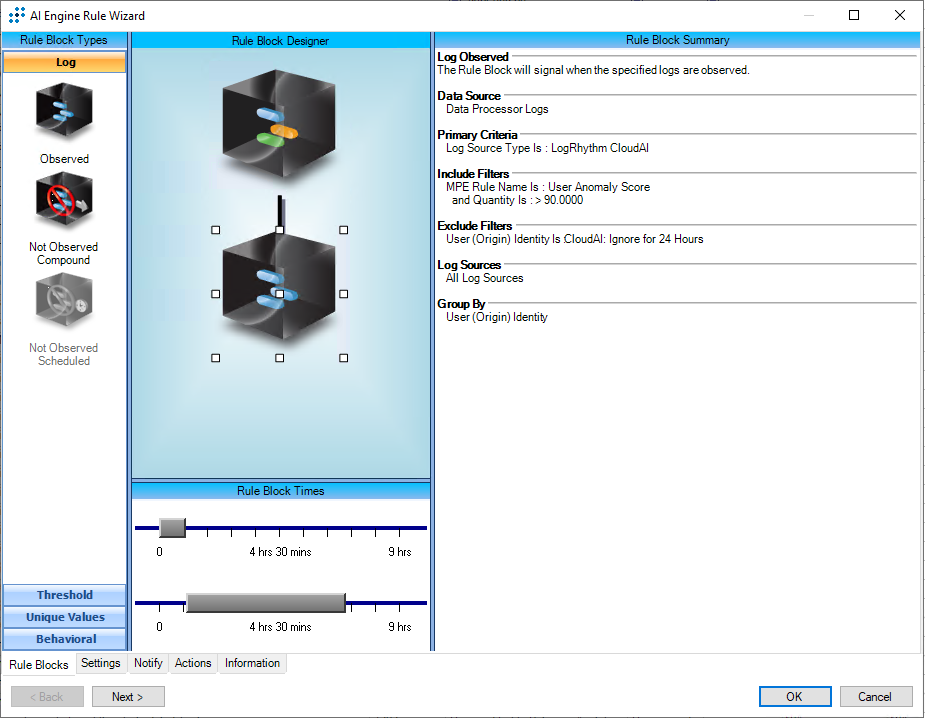Open the Notify tab

(x=148, y=663)
